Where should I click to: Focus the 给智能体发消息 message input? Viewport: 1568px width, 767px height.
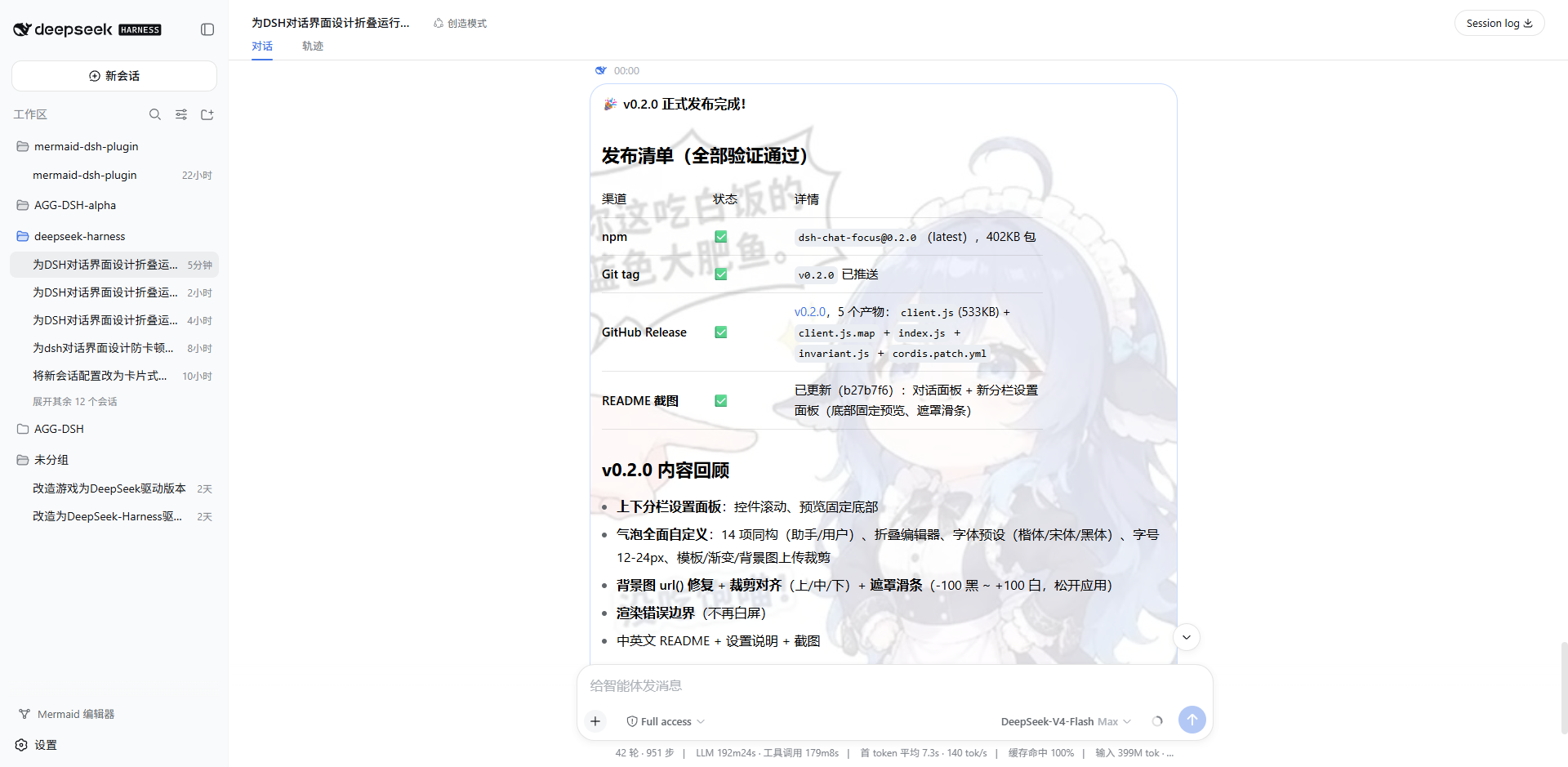pyautogui.click(x=894, y=686)
